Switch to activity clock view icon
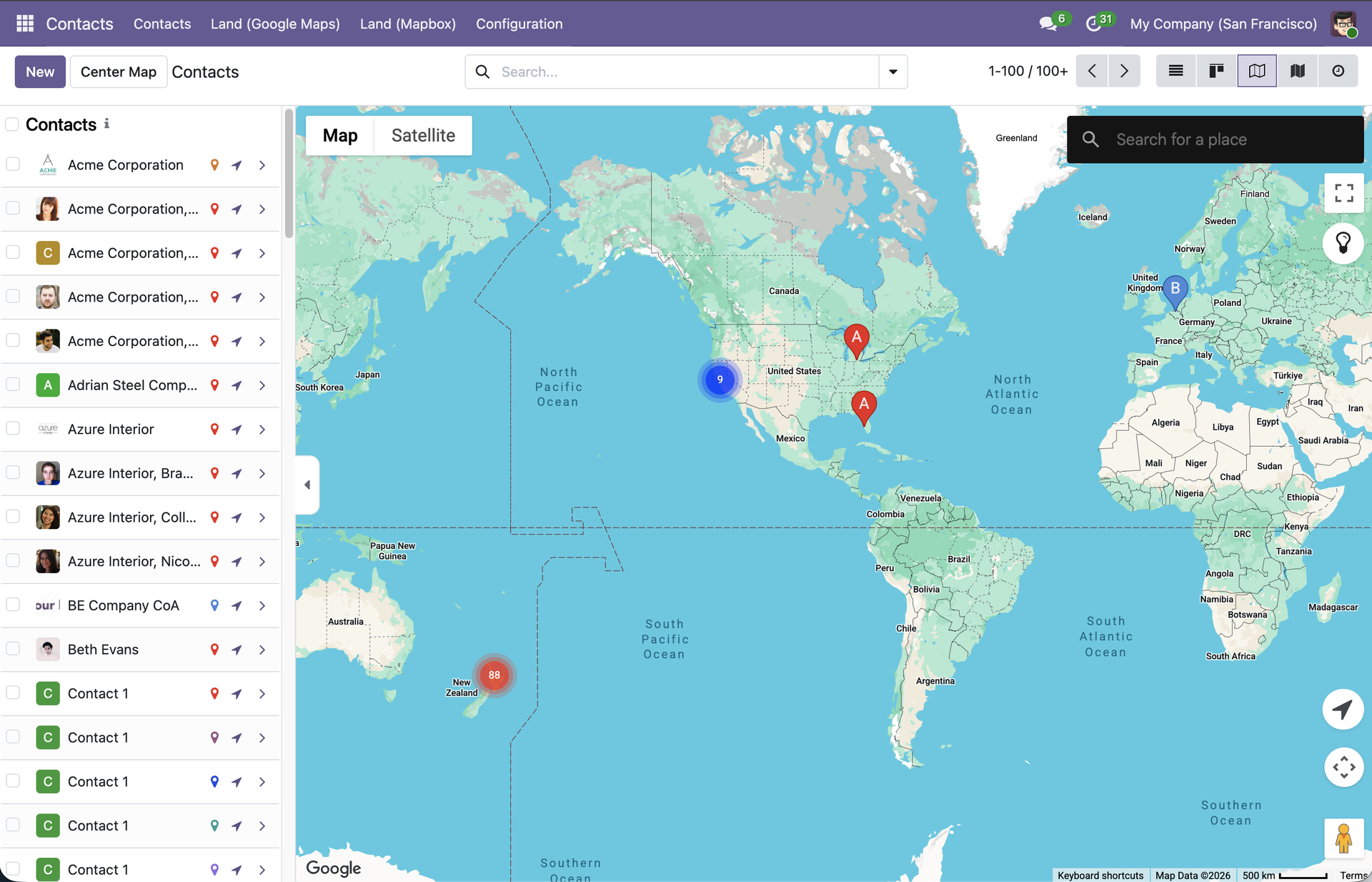This screenshot has width=1372, height=882. [x=1338, y=71]
